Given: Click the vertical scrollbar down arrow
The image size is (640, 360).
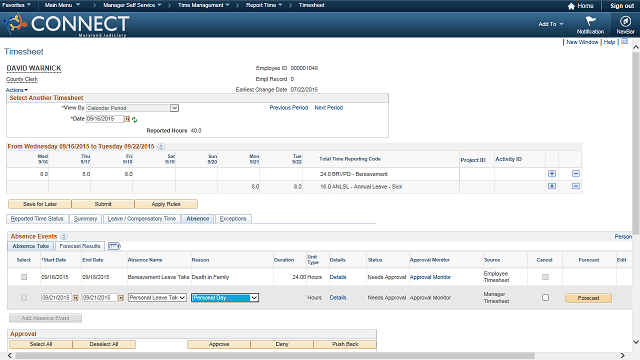Looking at the screenshot, I should tap(636, 342).
